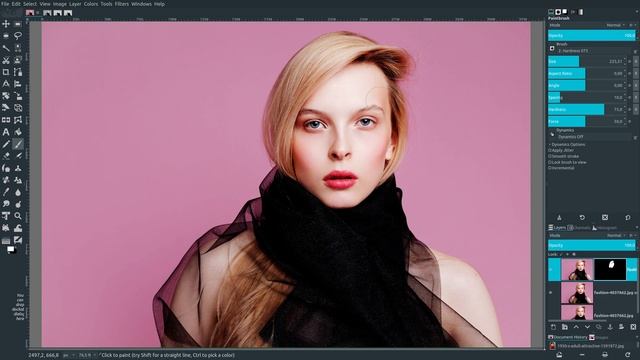
Task: Click foreground/background color swatch
Action: point(11,249)
